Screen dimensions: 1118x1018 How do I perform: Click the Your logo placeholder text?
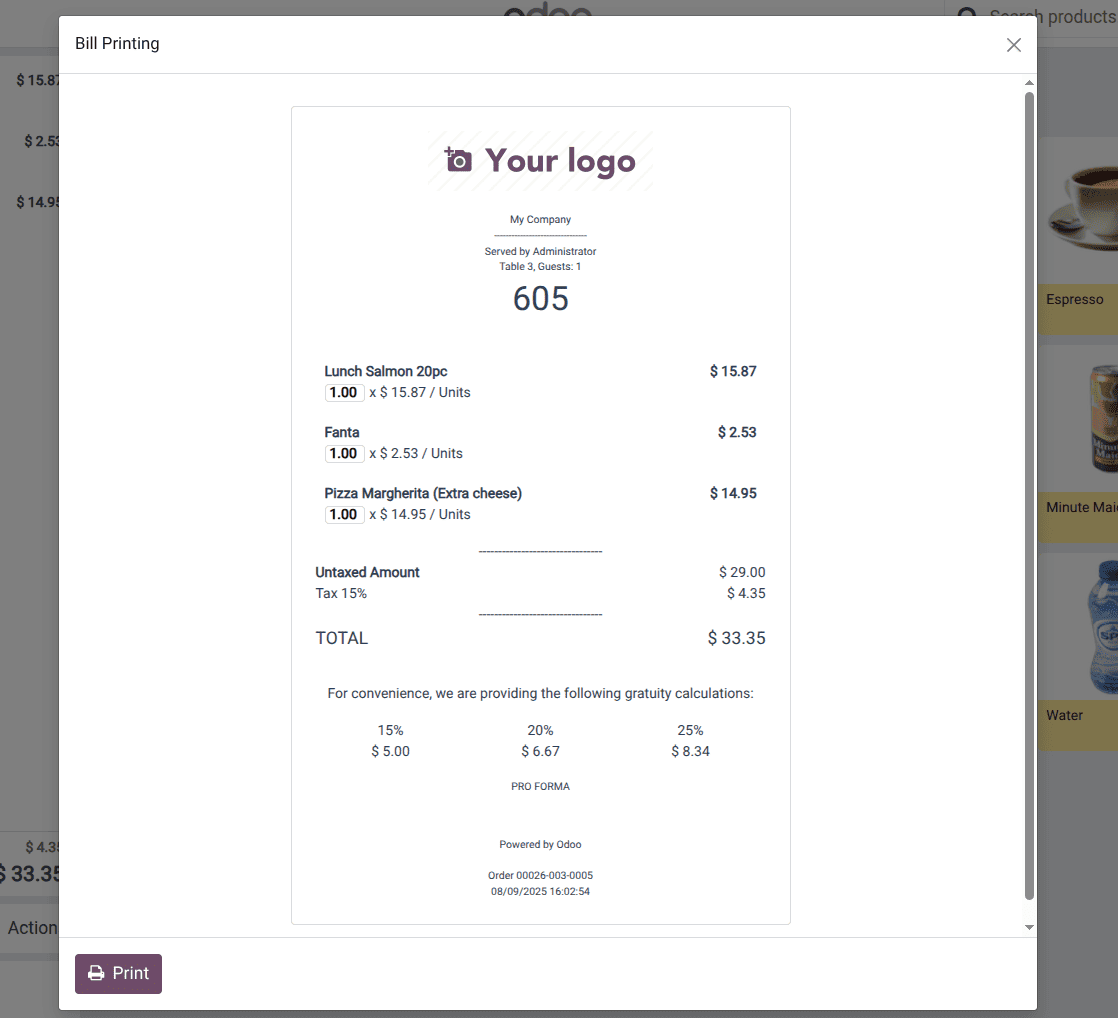560,161
